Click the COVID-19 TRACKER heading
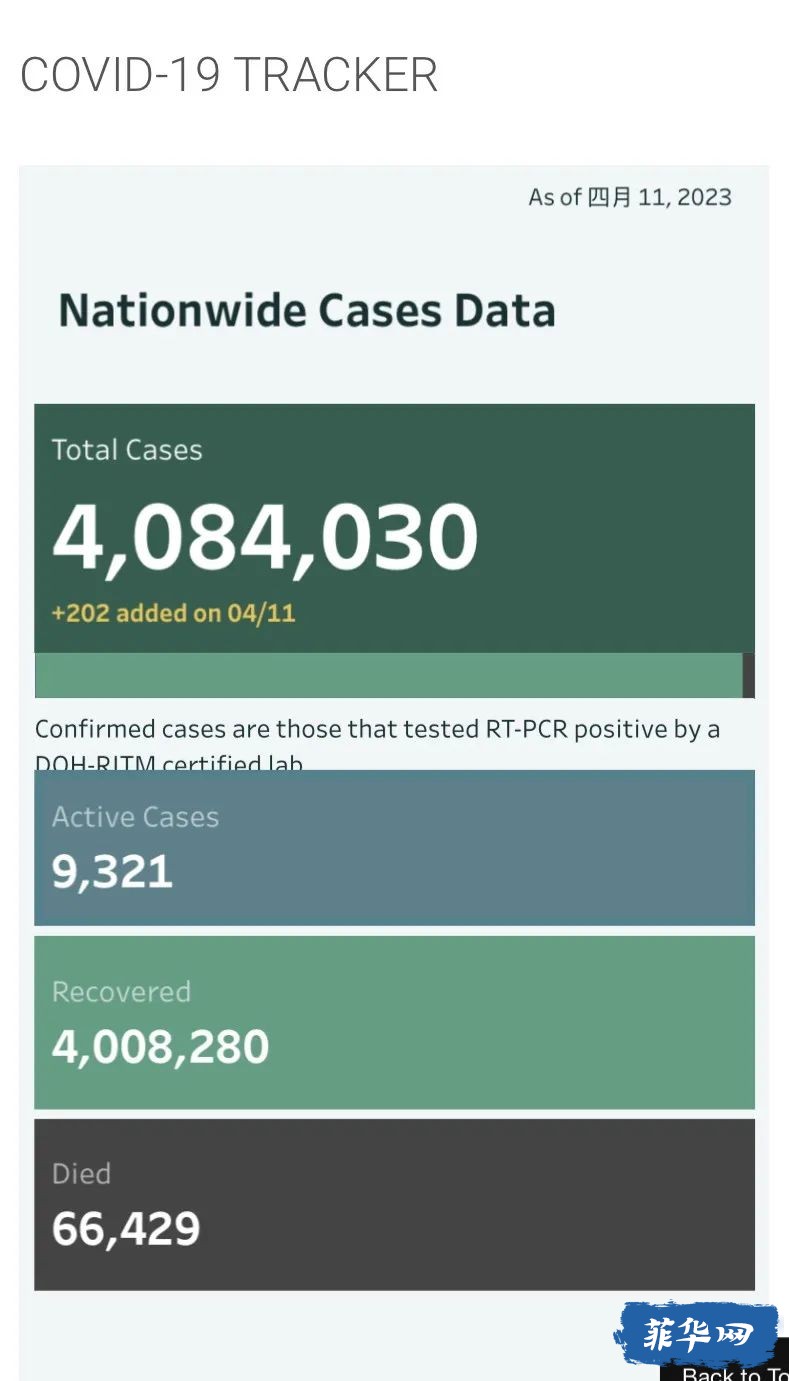Image resolution: width=789 pixels, height=1381 pixels. tap(229, 76)
